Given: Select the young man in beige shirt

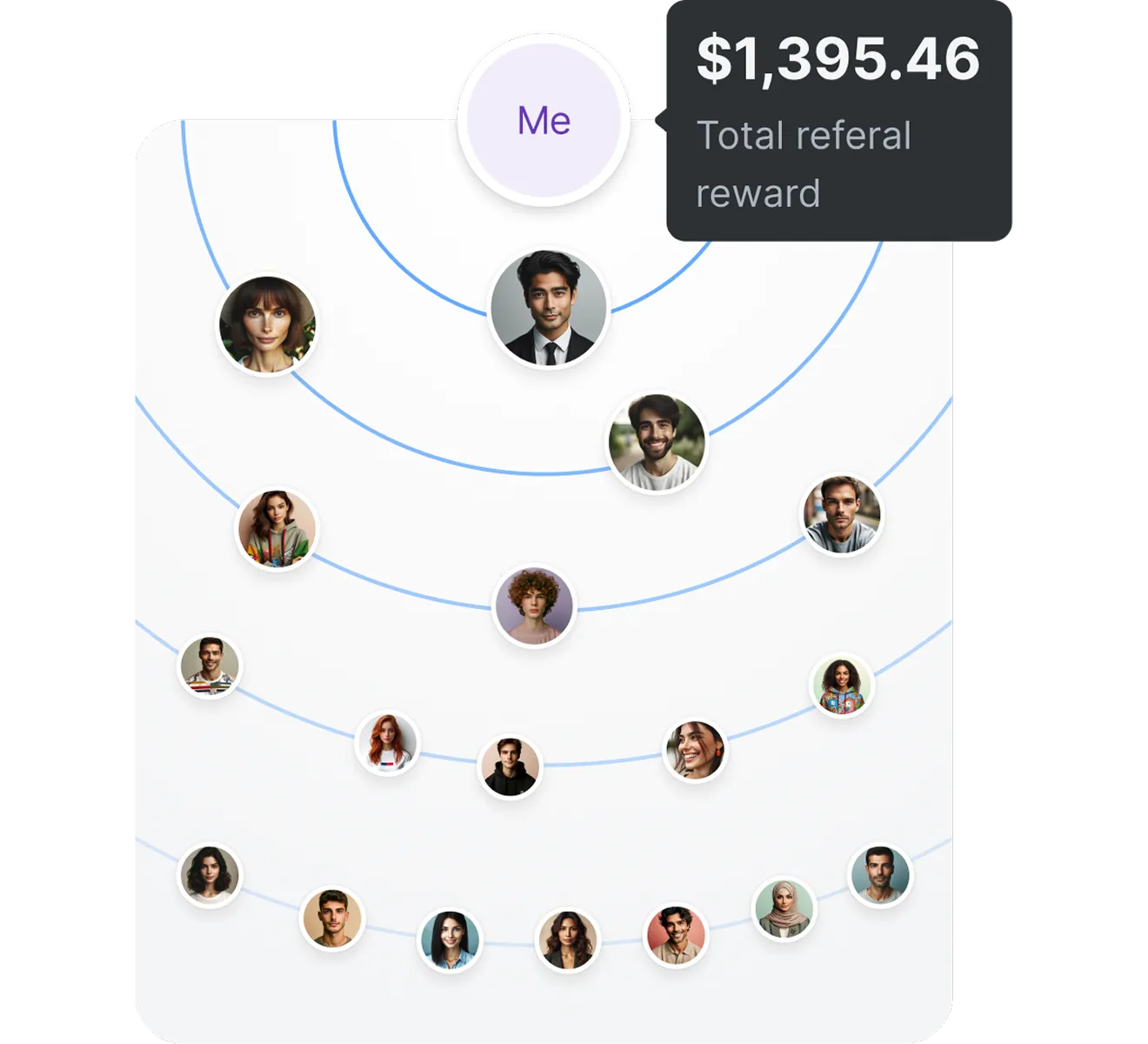Looking at the screenshot, I should 332,919.
